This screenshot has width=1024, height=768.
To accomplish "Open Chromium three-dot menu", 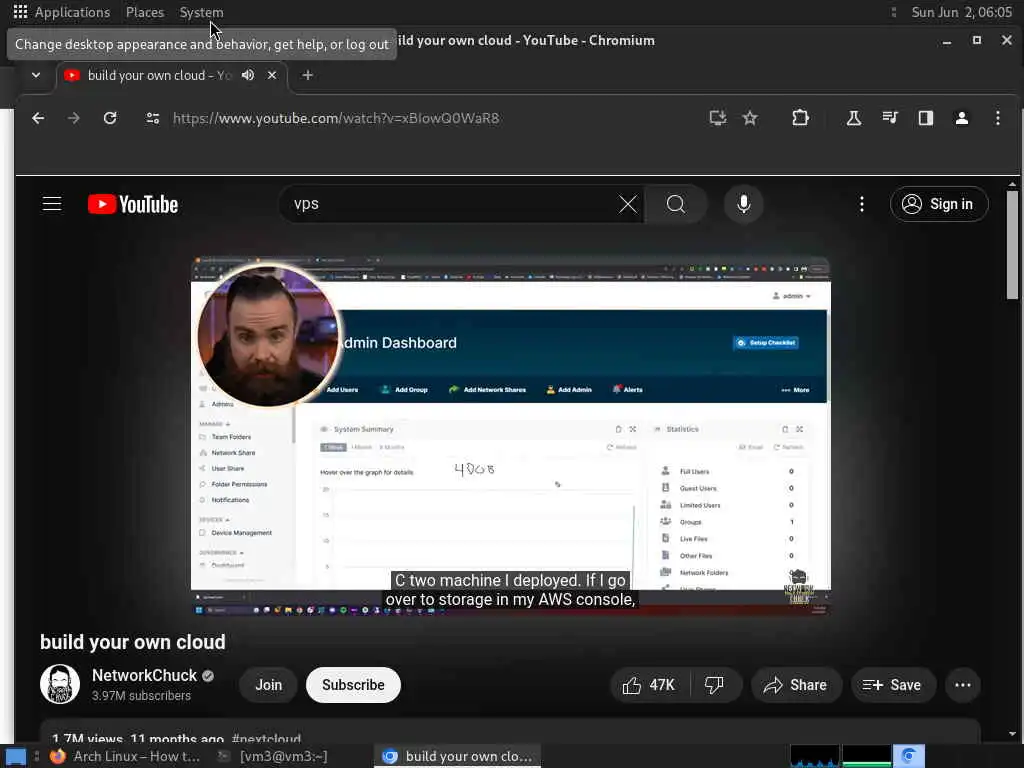I will coord(997,118).
